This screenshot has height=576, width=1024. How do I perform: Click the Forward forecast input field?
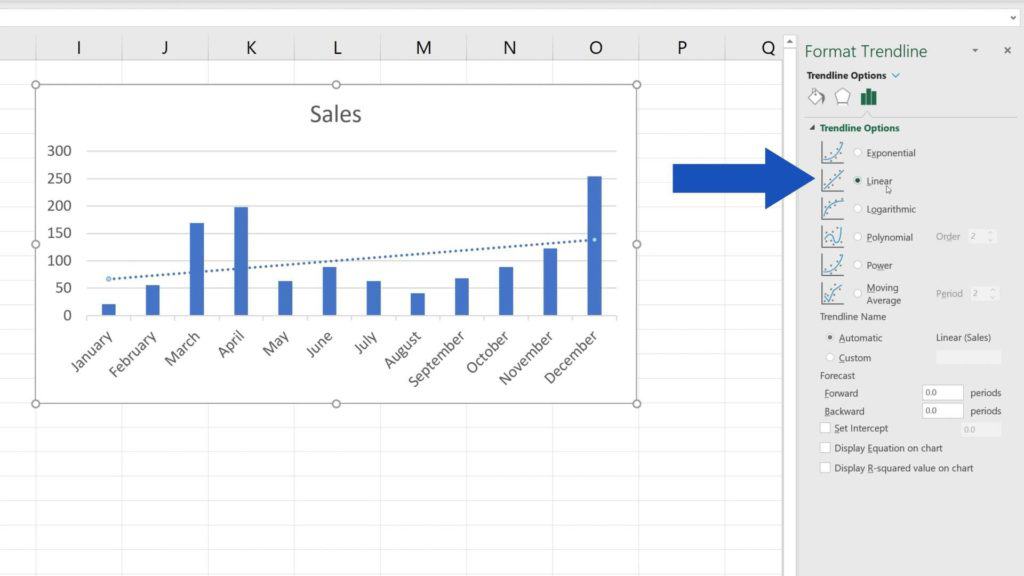click(941, 392)
